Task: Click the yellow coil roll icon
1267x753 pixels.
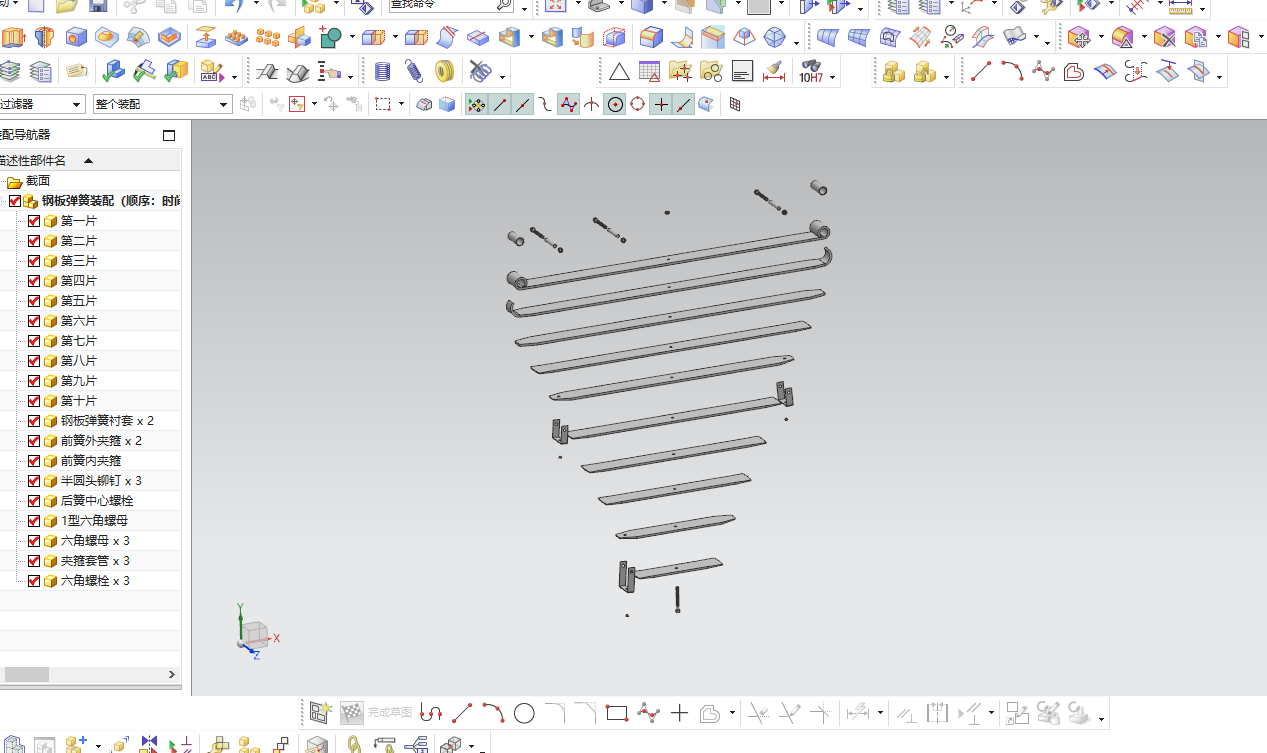Action: click(x=445, y=72)
